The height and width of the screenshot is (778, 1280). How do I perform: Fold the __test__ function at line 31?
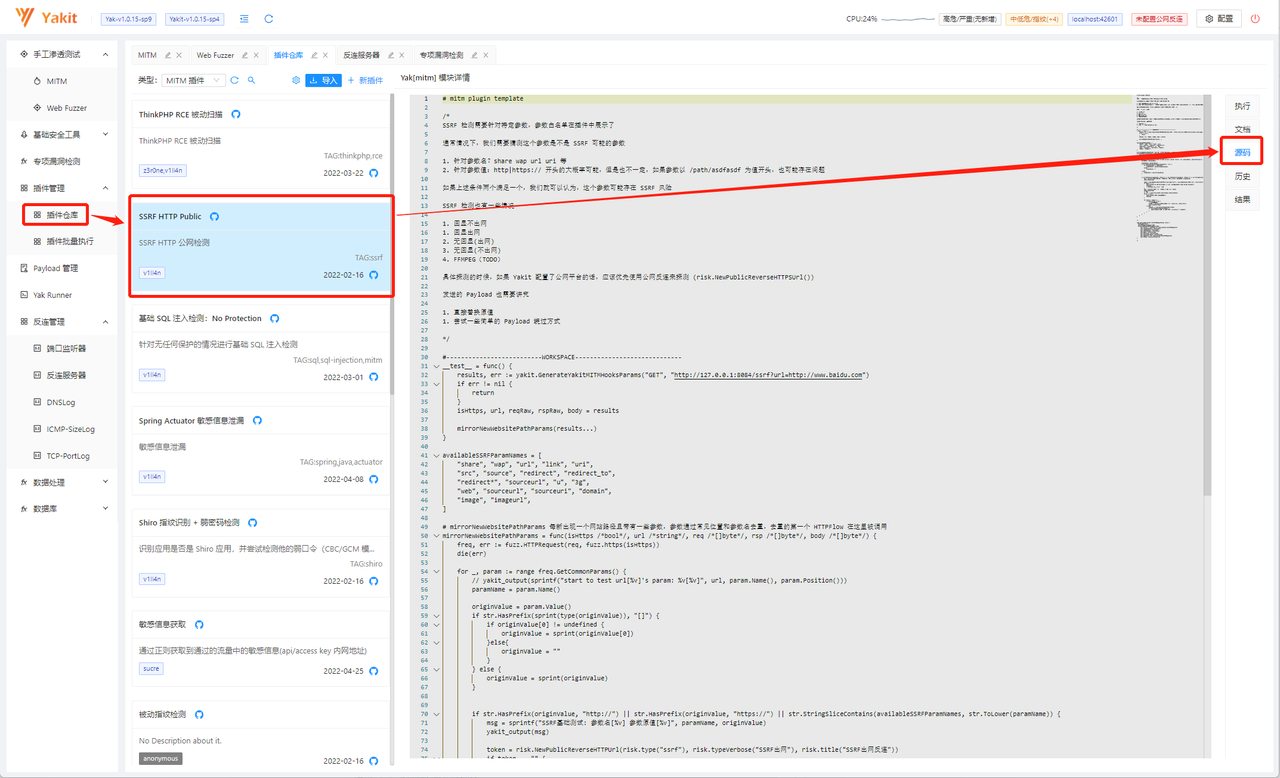(x=436, y=367)
